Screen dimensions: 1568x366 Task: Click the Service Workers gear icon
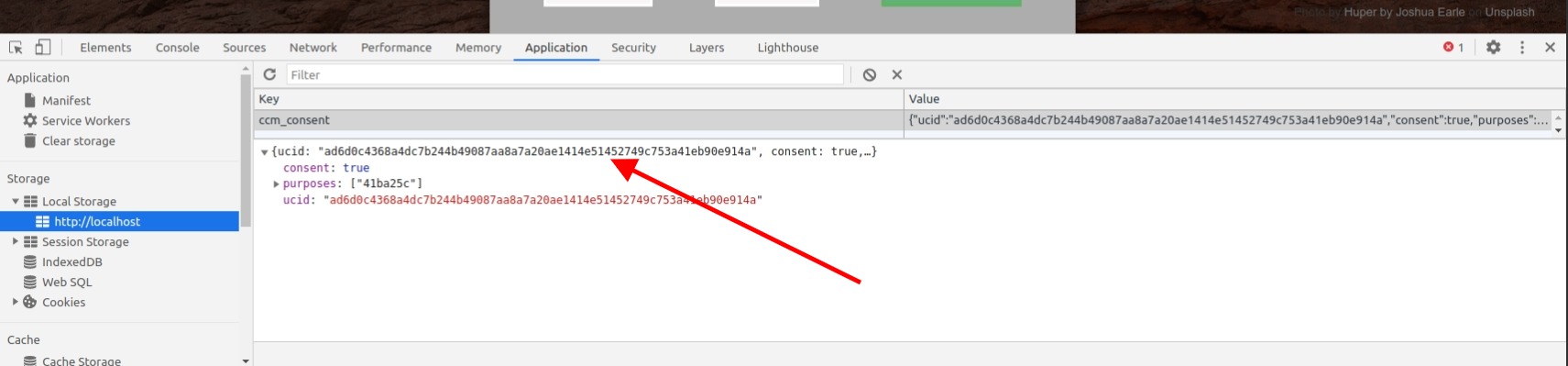tap(30, 120)
